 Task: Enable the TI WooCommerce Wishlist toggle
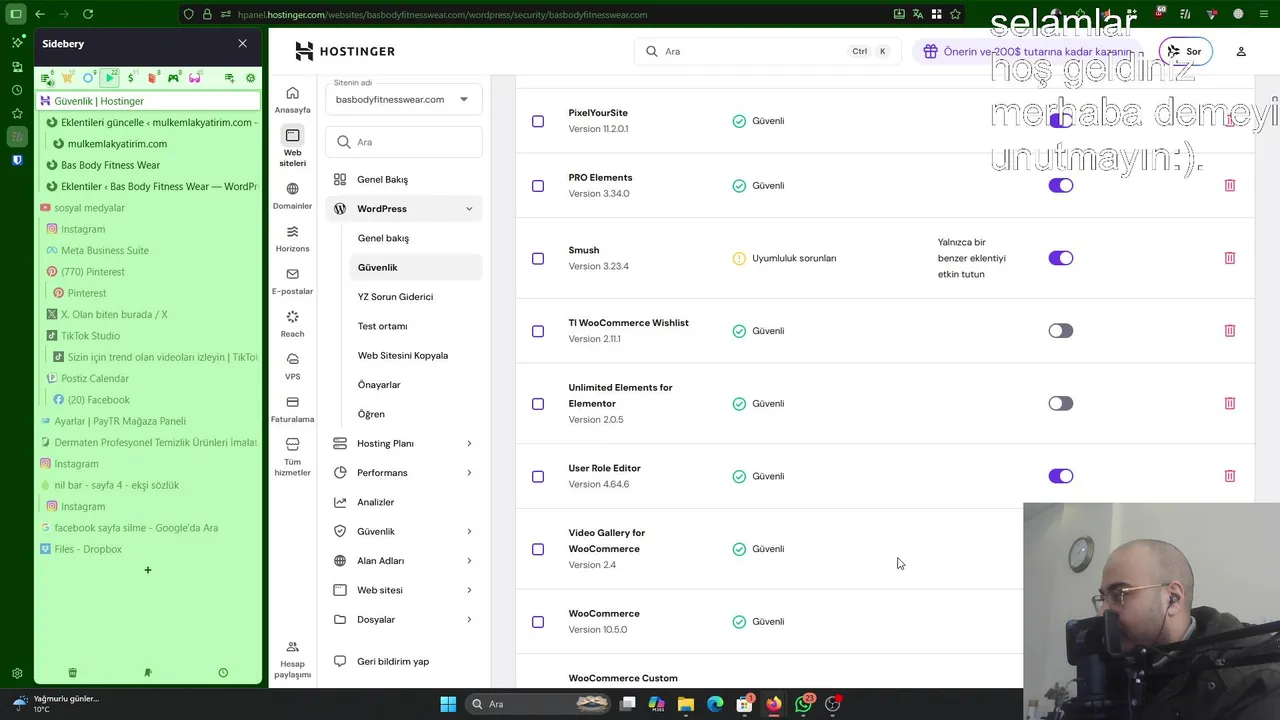point(1061,331)
